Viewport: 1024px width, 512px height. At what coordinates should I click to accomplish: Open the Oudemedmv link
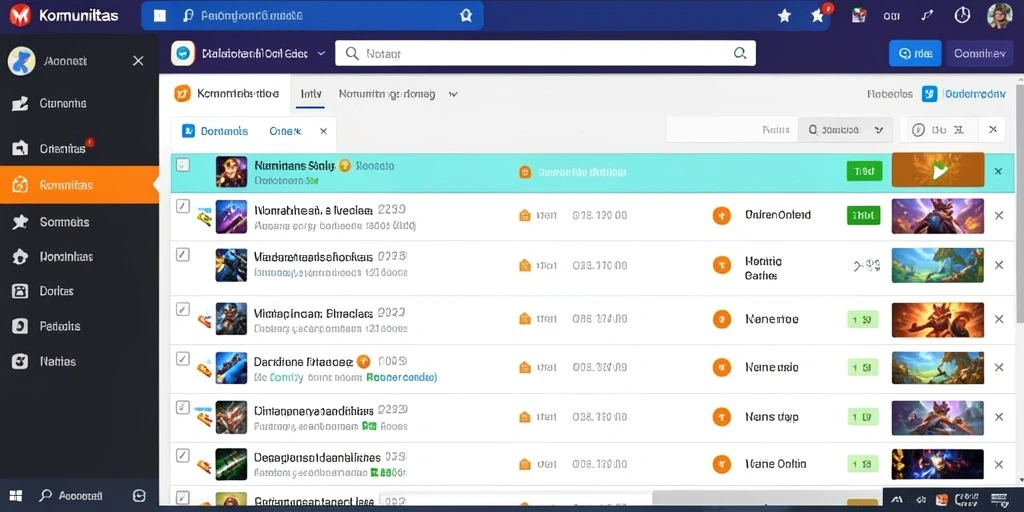pos(976,94)
